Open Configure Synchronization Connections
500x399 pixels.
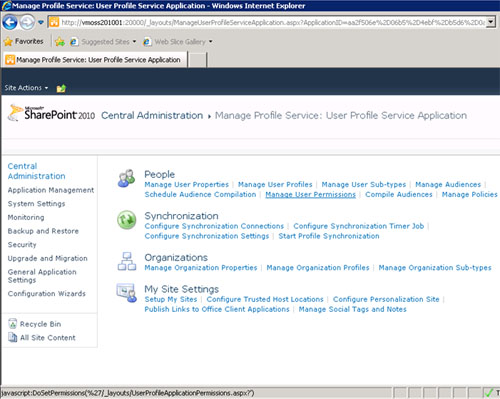(214, 226)
